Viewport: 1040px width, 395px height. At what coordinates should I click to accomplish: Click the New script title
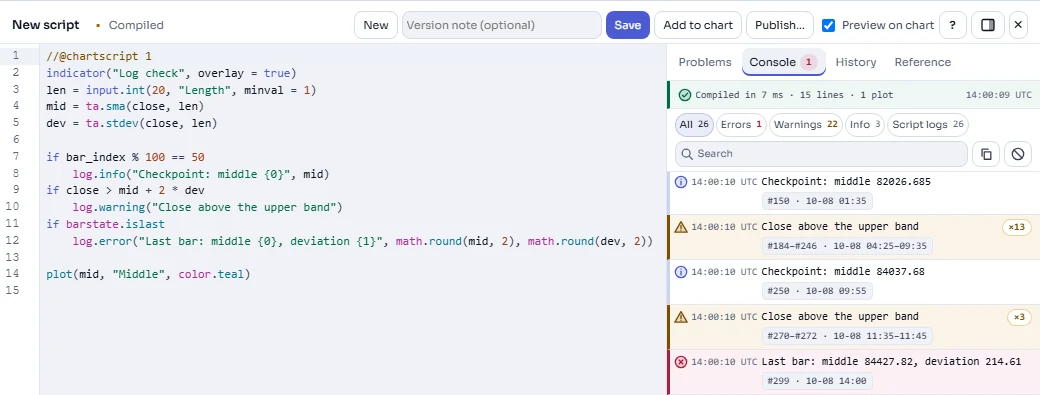coord(46,25)
